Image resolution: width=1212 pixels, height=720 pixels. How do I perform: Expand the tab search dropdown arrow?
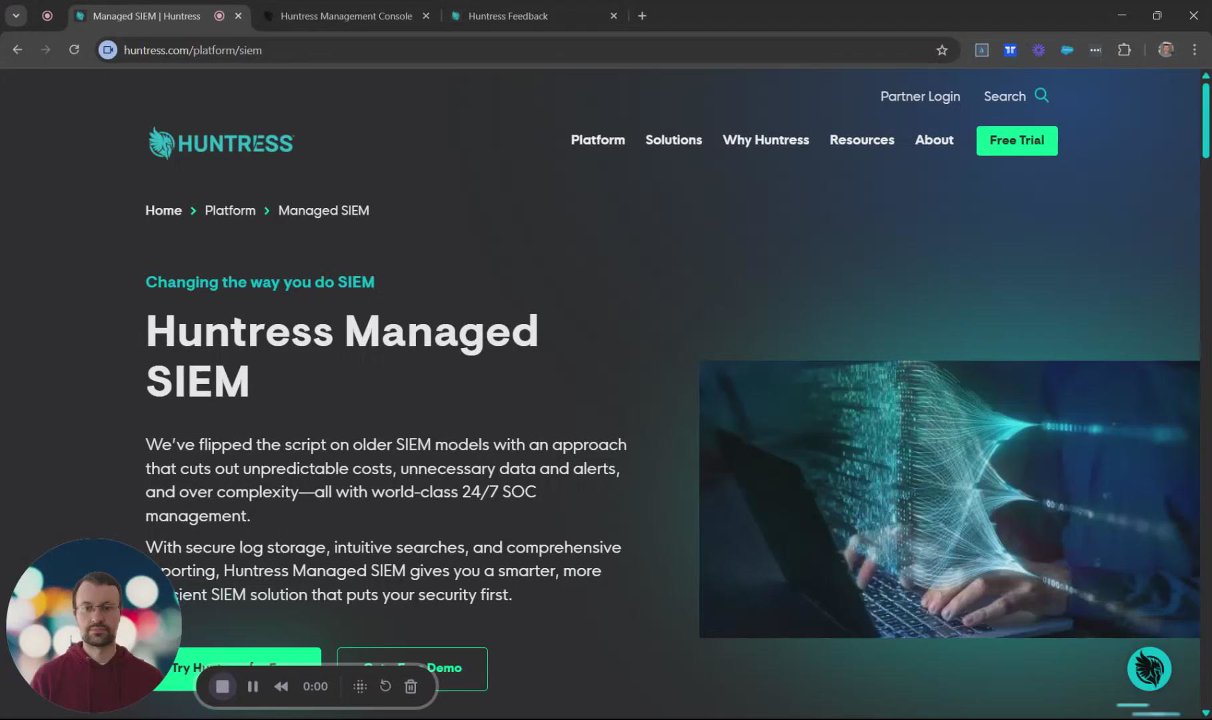(16, 16)
